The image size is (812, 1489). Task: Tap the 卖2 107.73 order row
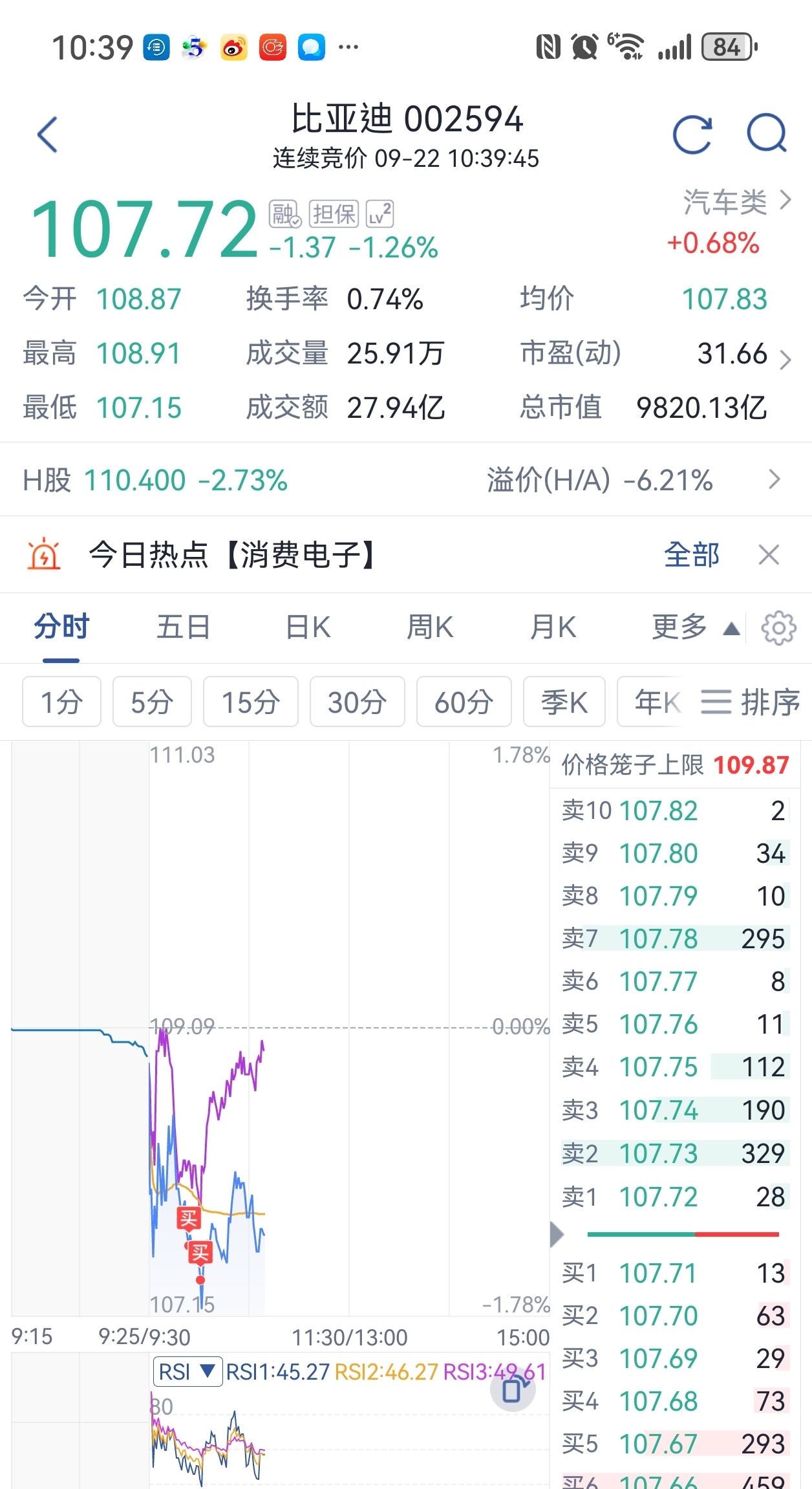coord(675,1153)
